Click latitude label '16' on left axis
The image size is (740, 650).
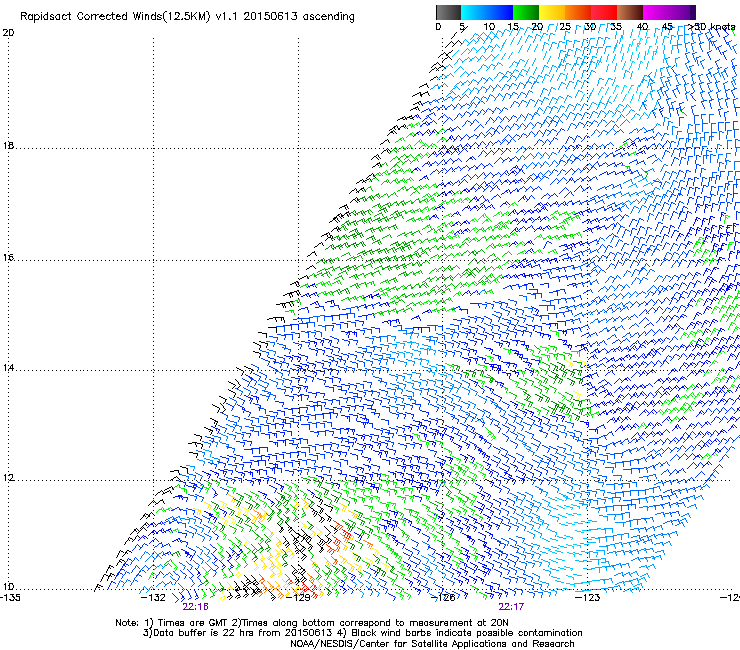click(8, 258)
